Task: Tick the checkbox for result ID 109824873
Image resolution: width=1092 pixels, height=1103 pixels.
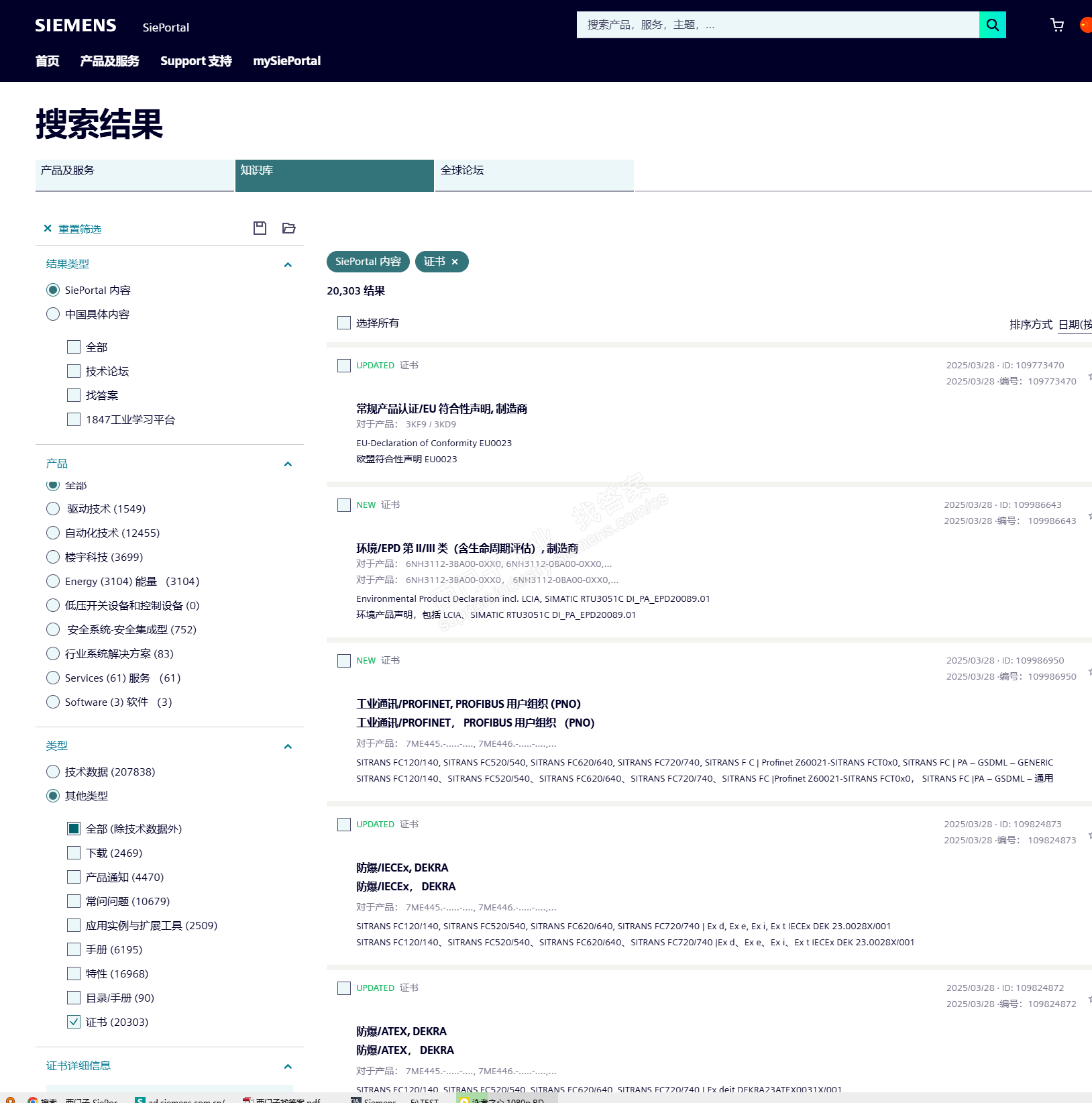Action: tap(344, 825)
